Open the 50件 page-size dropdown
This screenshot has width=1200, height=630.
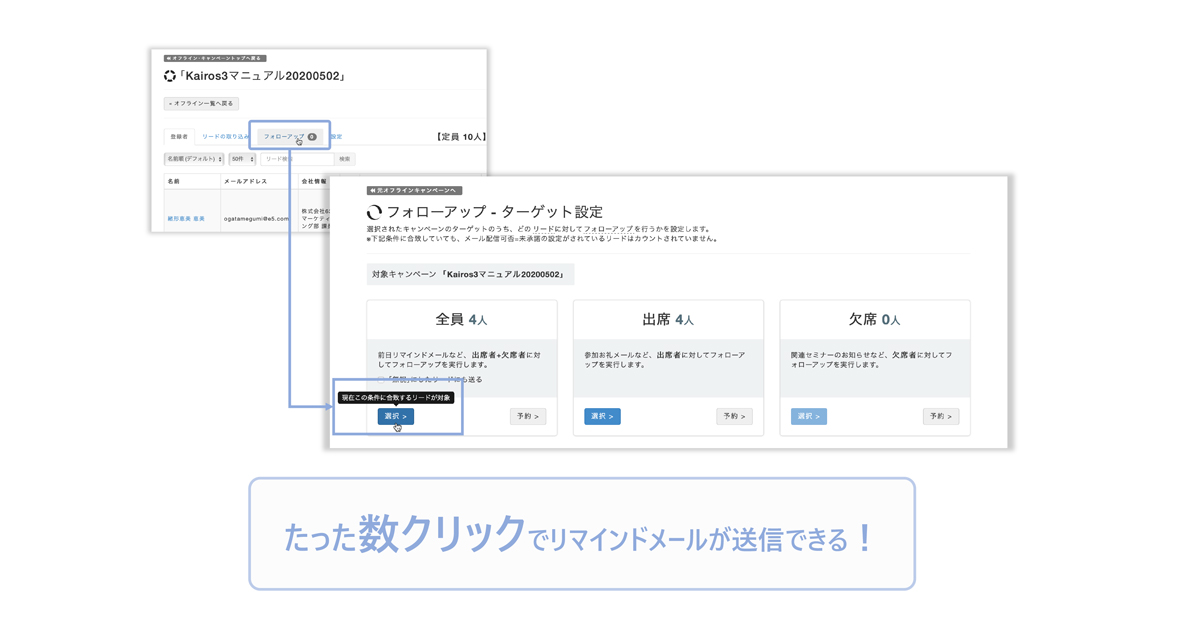pos(242,159)
